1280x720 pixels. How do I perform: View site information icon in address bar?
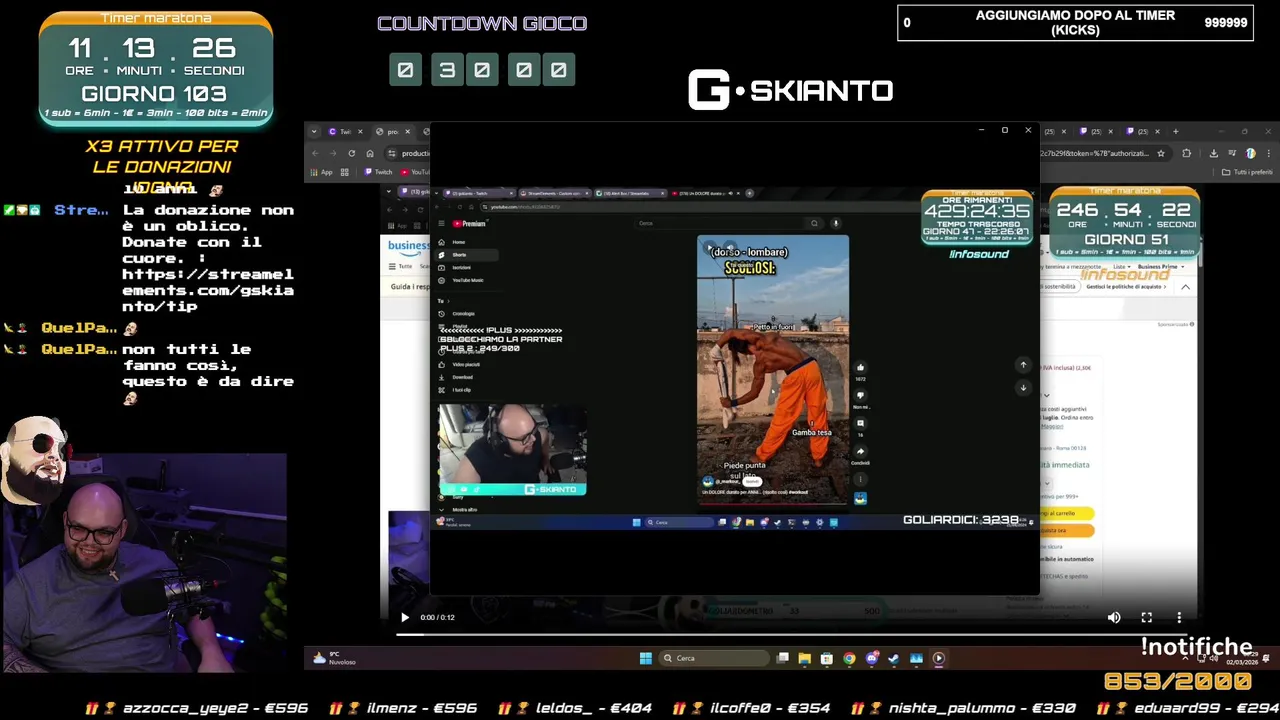391,153
